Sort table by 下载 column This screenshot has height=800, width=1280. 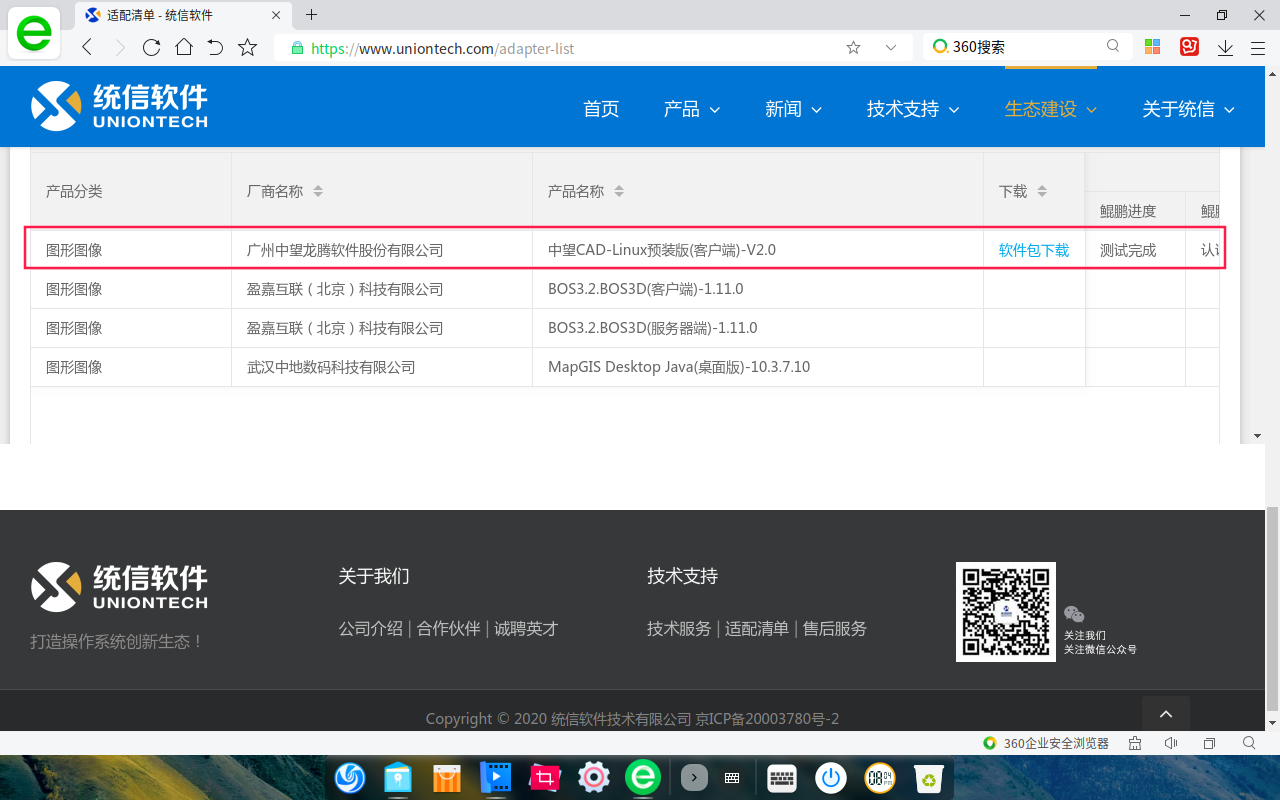tap(1042, 191)
